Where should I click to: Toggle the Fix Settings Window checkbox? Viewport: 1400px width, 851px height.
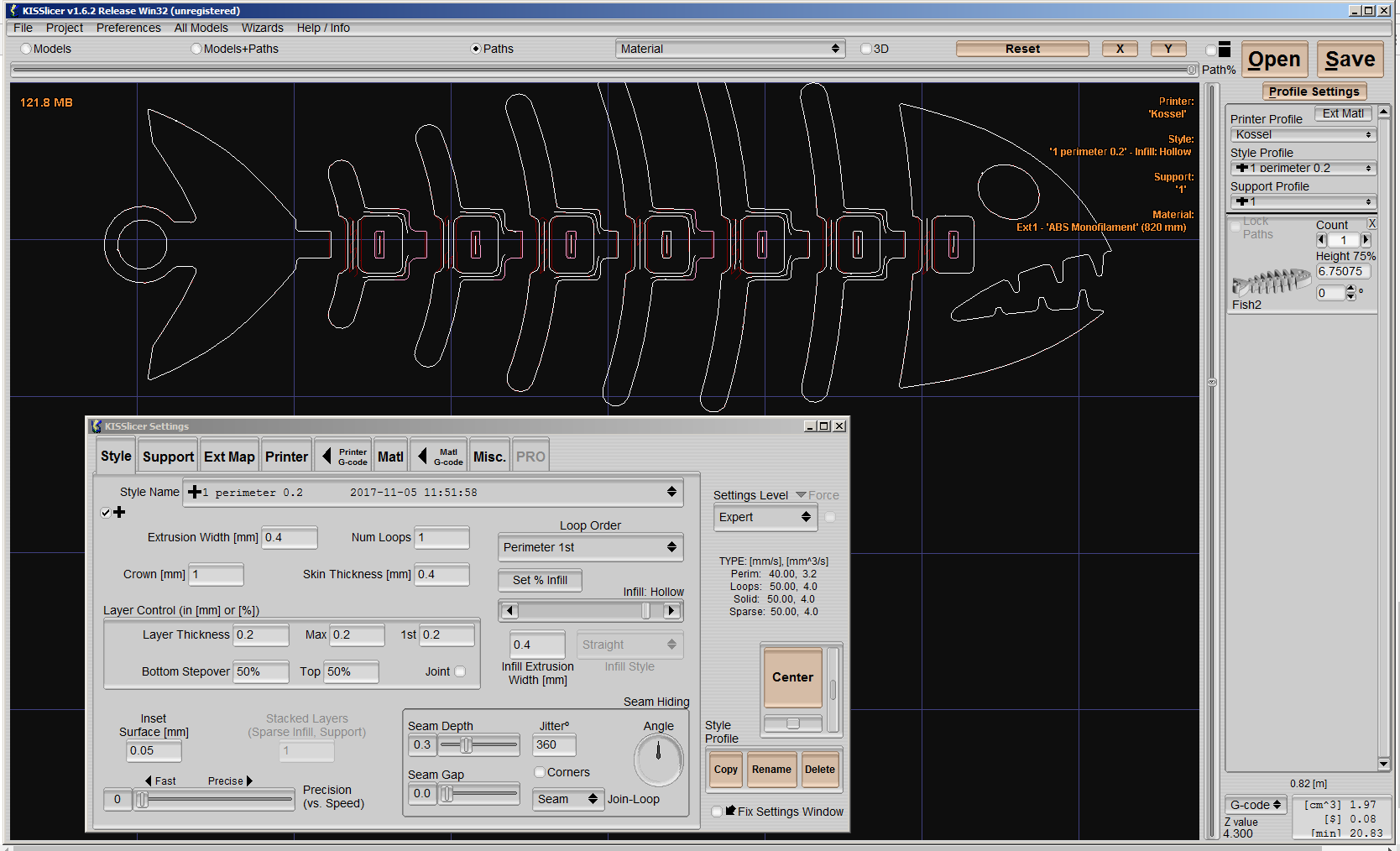pyautogui.click(x=716, y=812)
